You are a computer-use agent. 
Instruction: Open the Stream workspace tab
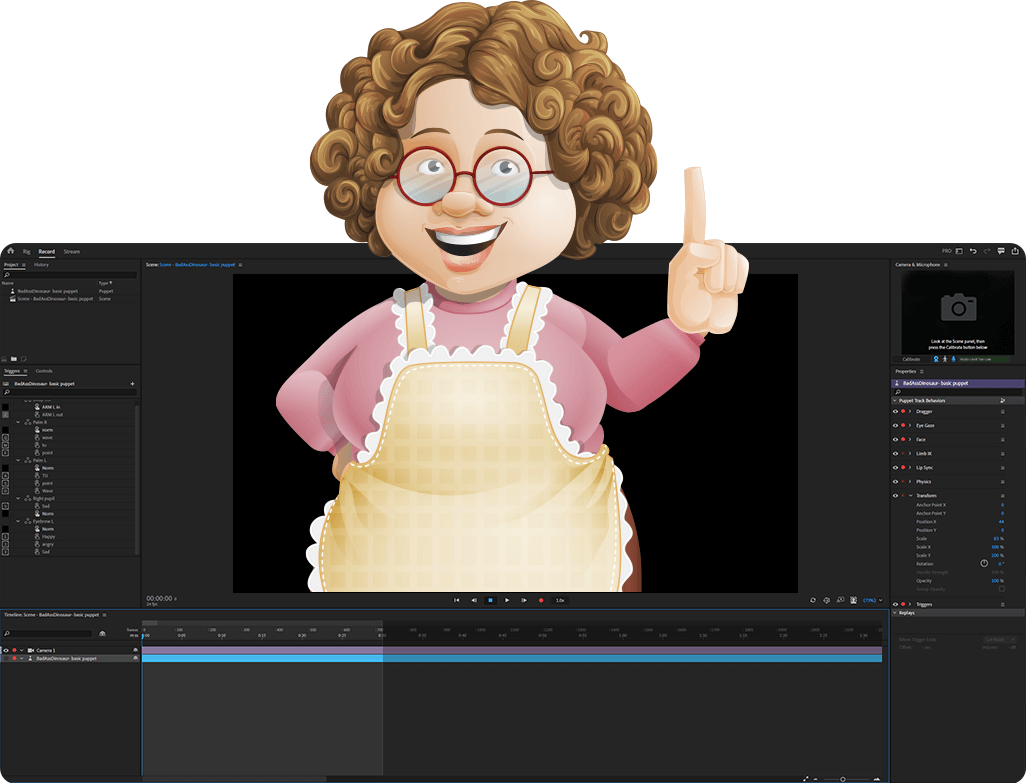pos(71,251)
